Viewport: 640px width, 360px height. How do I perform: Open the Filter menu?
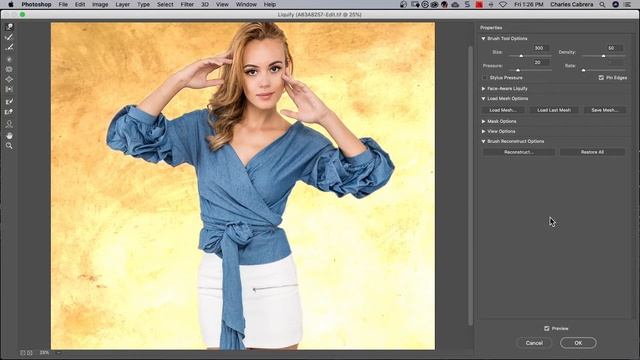(187, 4)
